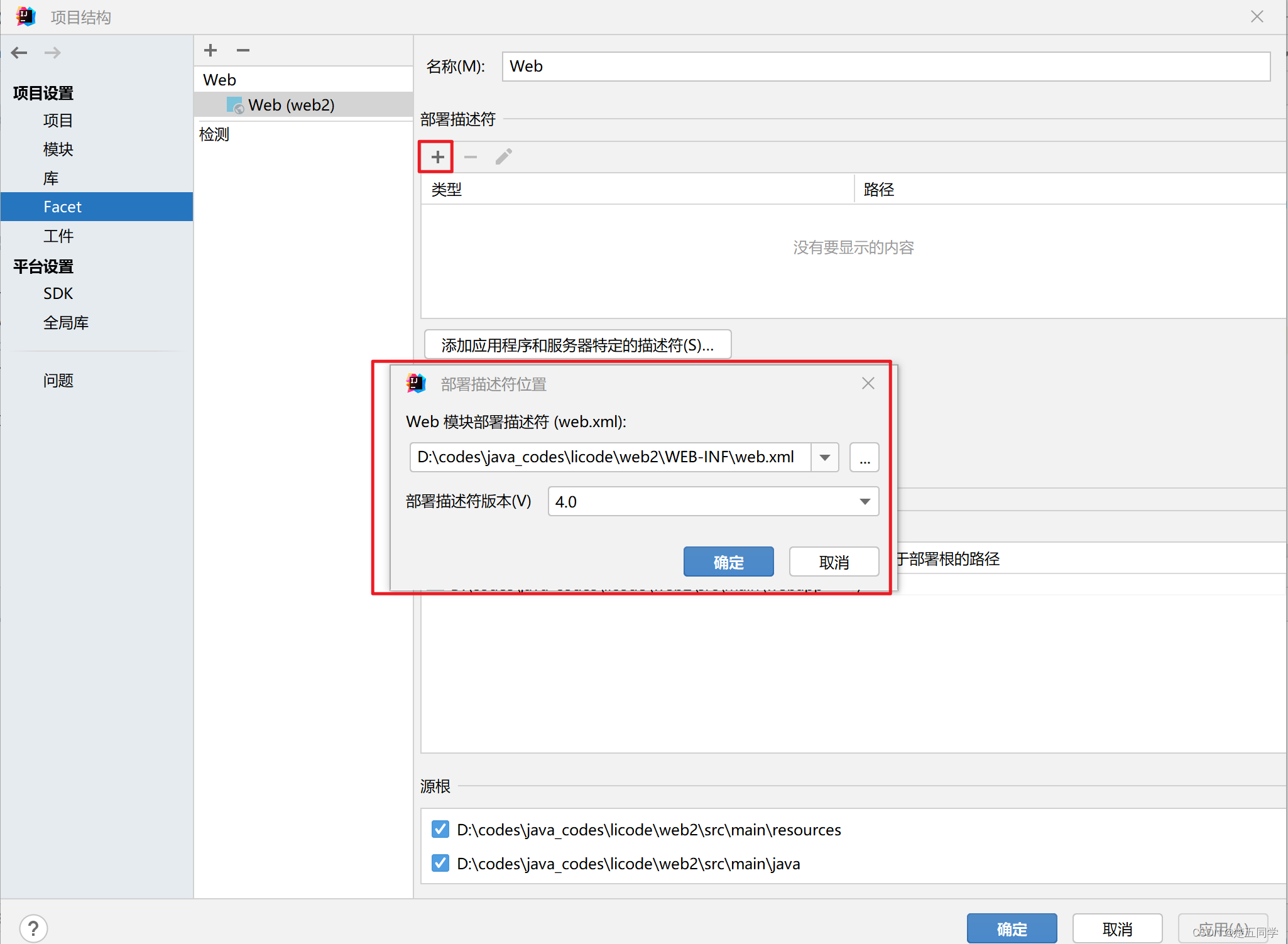
Task: Remove selected facet with minus icon
Action: point(243,50)
